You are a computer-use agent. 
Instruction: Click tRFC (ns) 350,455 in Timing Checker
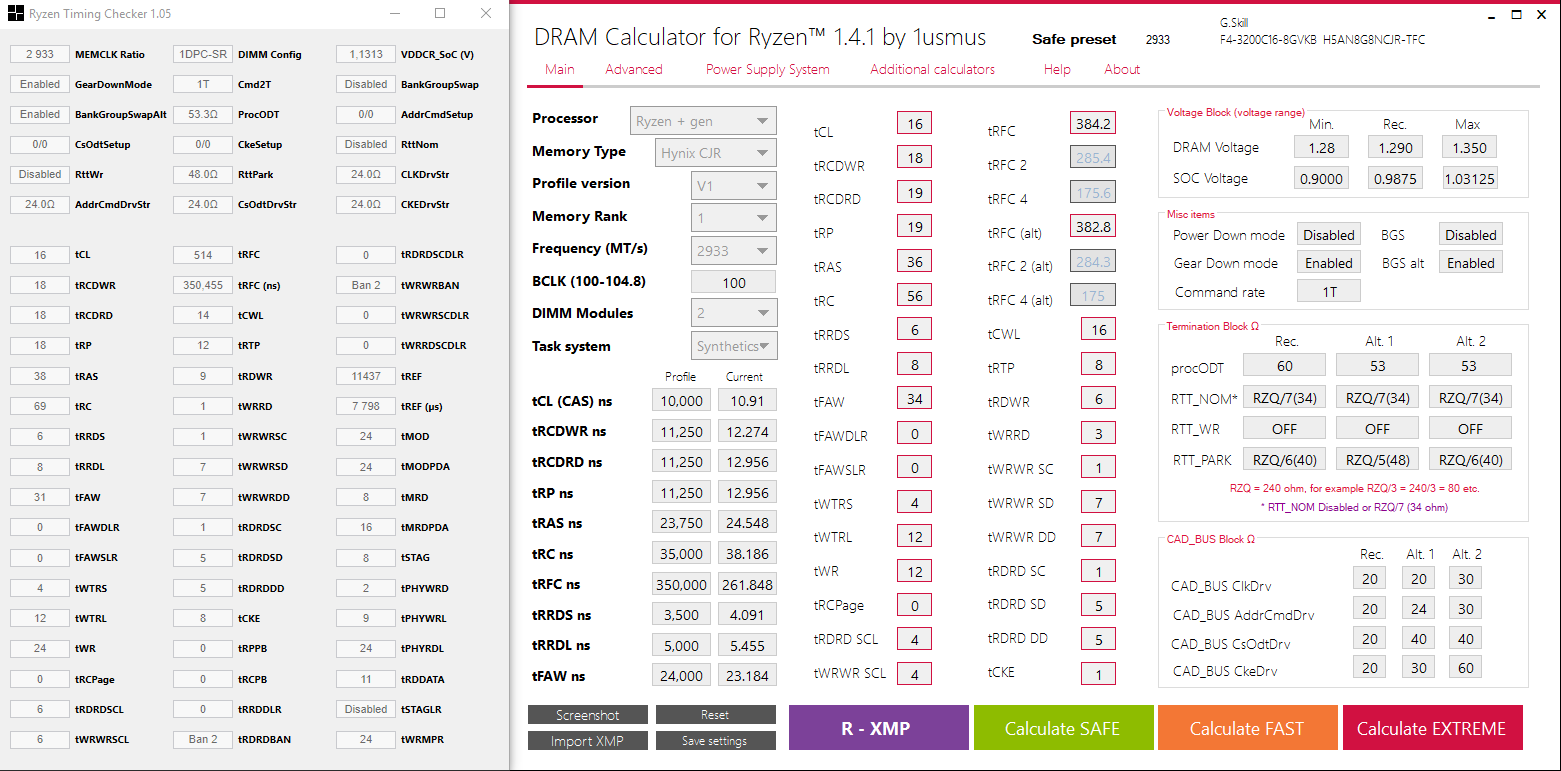click(x=203, y=285)
